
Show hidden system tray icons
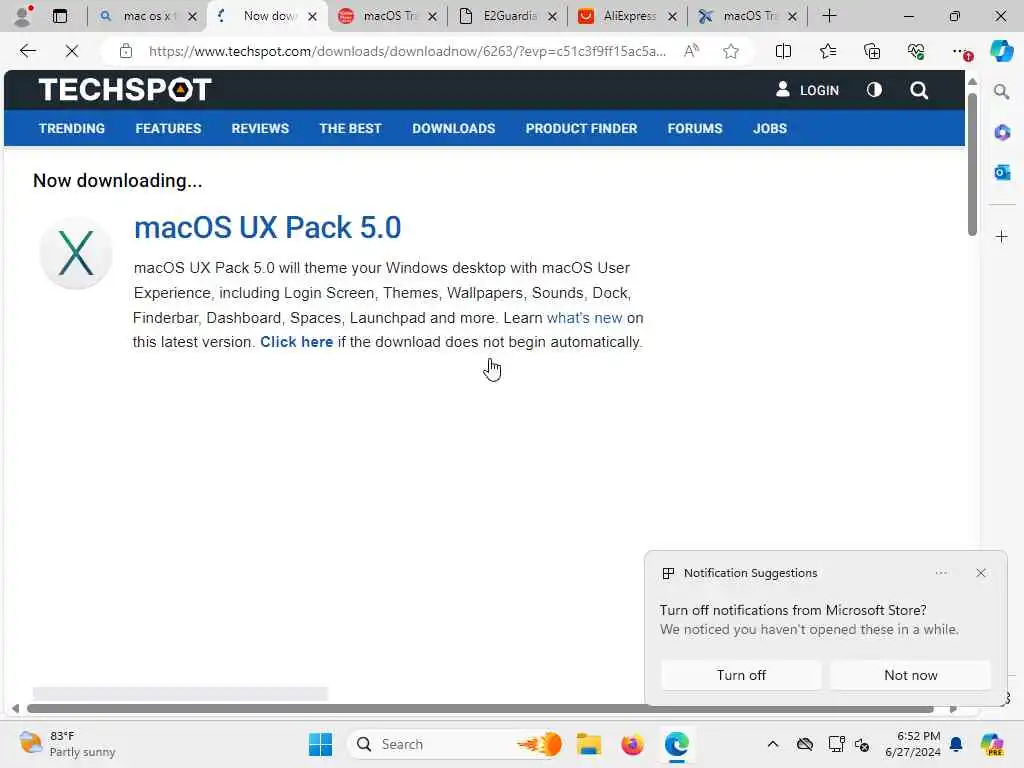pyautogui.click(x=773, y=744)
